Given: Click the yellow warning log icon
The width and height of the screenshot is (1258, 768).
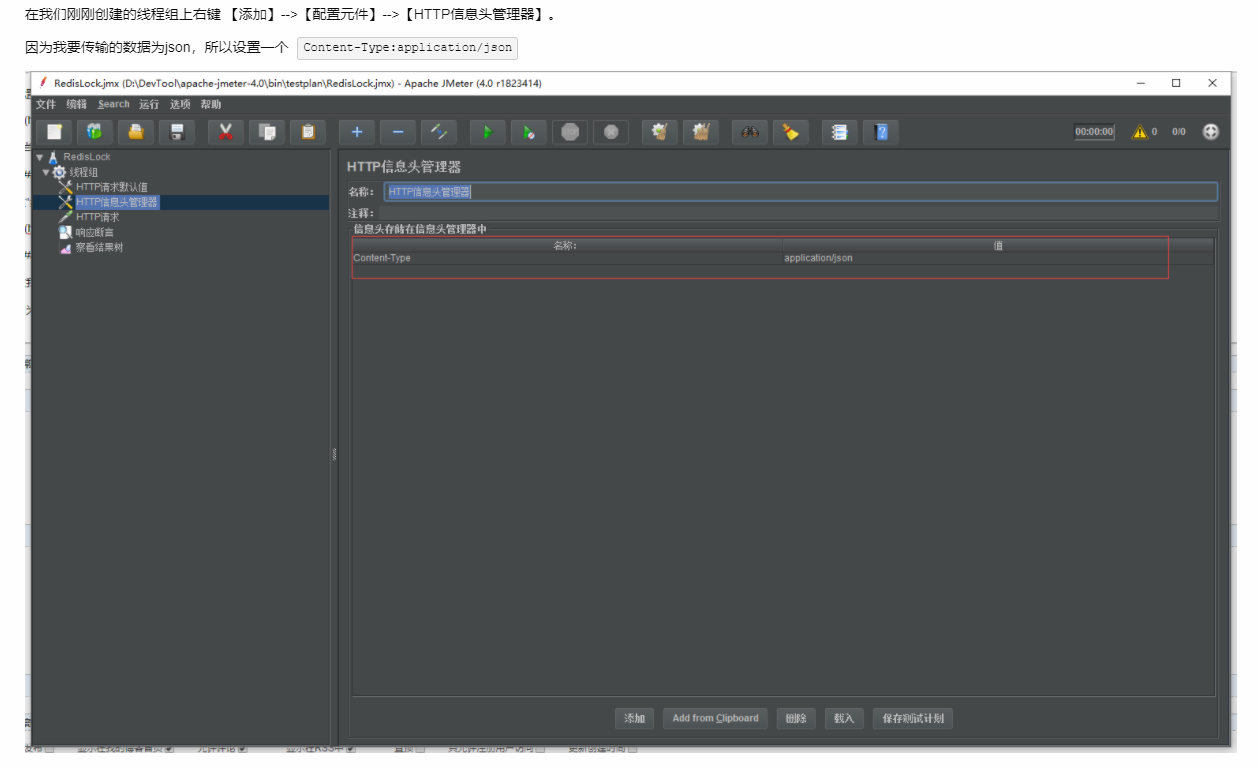Looking at the screenshot, I should pos(1139,131).
